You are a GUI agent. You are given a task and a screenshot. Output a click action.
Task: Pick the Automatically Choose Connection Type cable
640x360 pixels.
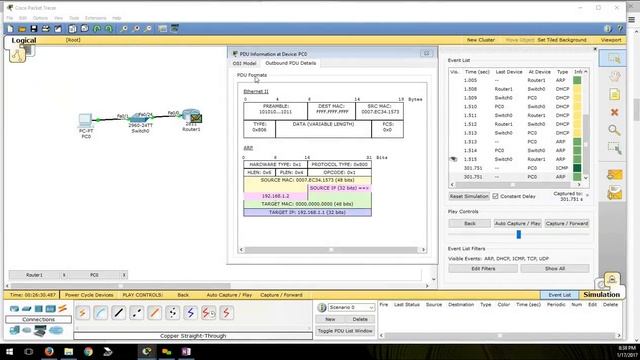(x=82, y=313)
